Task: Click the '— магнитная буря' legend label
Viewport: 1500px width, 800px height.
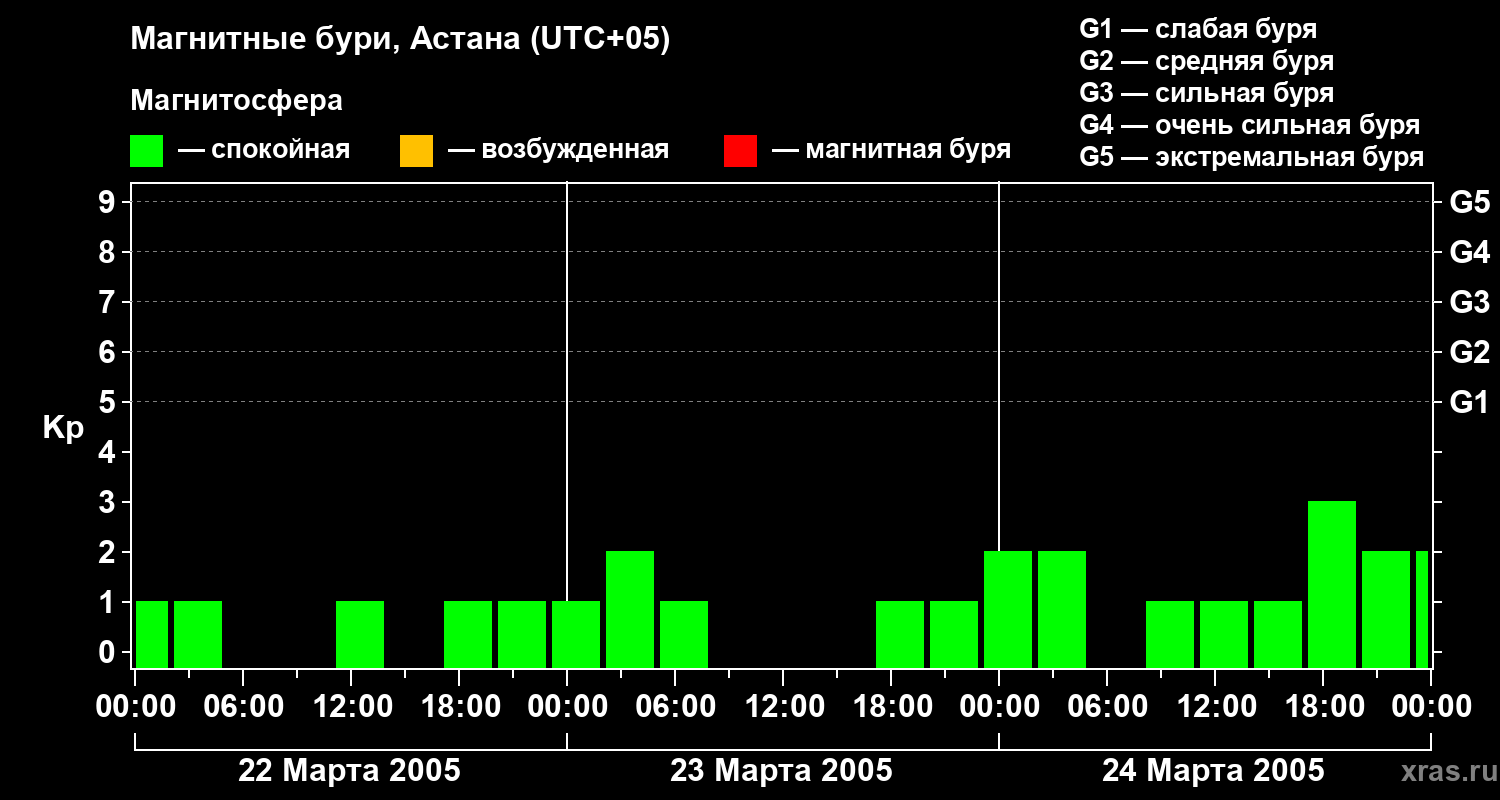Action: [892, 151]
